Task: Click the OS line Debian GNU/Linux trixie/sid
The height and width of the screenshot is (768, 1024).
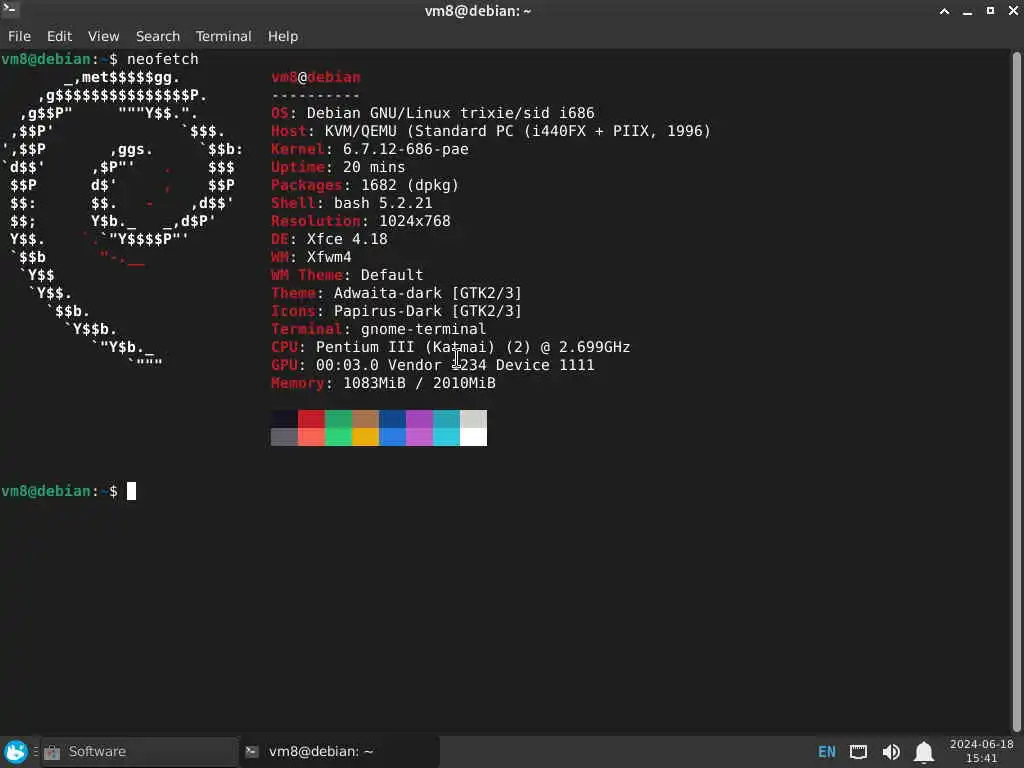Action: pyautogui.click(x=433, y=113)
